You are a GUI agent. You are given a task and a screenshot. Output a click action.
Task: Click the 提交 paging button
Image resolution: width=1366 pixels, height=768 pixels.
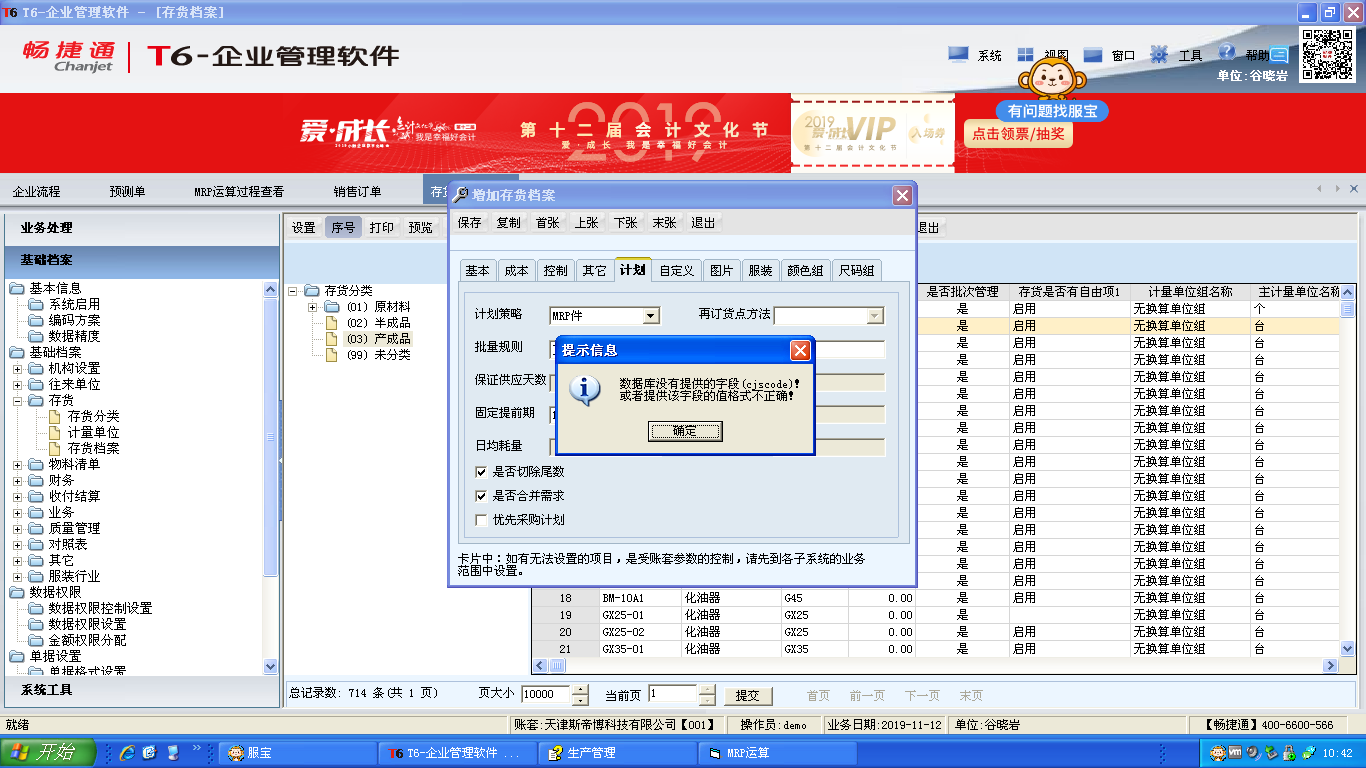[x=748, y=695]
